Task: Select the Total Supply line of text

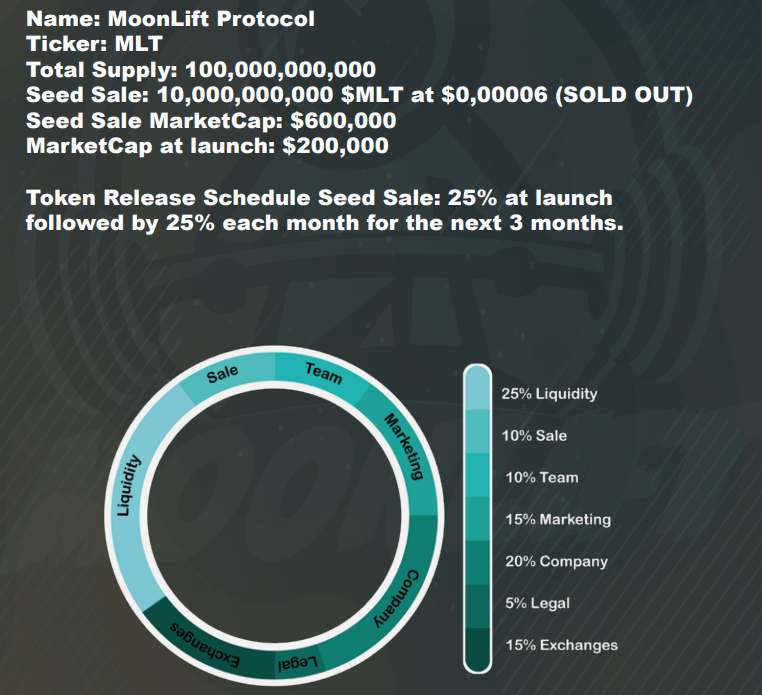Action: point(201,70)
